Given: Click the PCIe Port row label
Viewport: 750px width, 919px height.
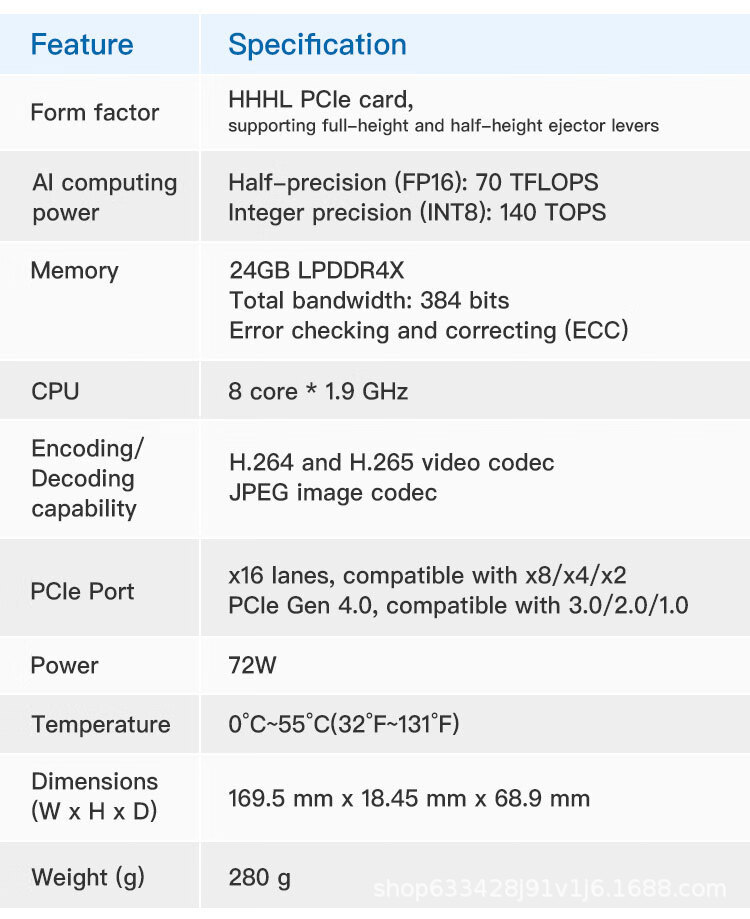Looking at the screenshot, I should pyautogui.click(x=82, y=591).
